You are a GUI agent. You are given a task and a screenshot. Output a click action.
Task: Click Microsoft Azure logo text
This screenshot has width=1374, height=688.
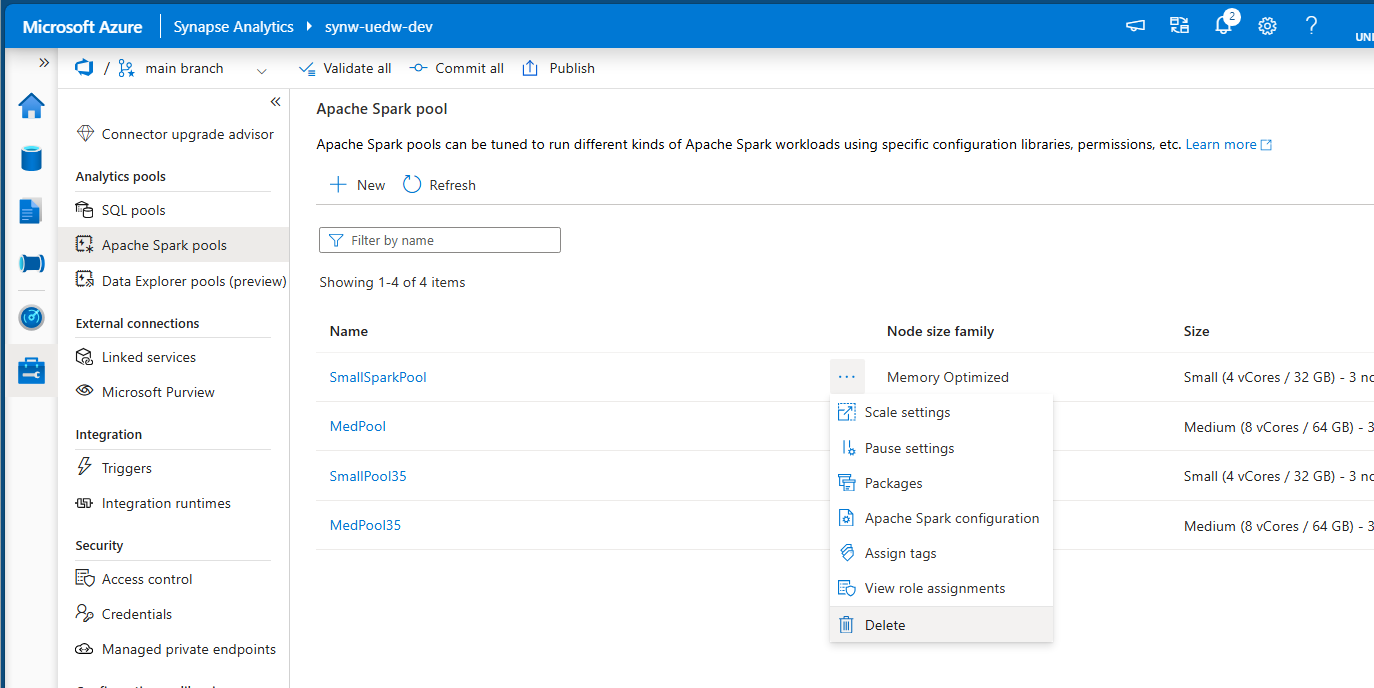pos(83,27)
